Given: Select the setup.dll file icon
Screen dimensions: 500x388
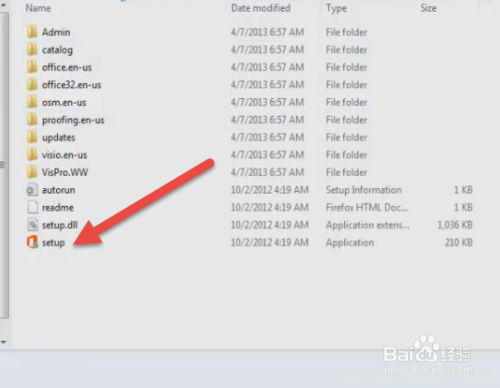Looking at the screenshot, I should click(x=32, y=225).
